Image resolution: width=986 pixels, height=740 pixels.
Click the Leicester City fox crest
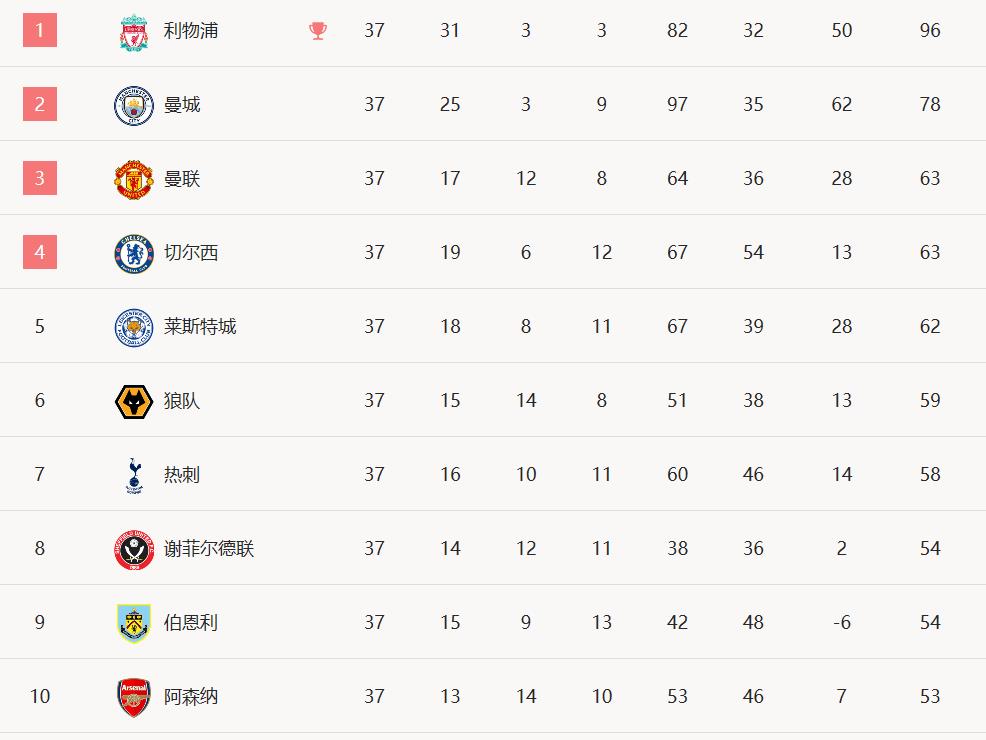point(134,328)
